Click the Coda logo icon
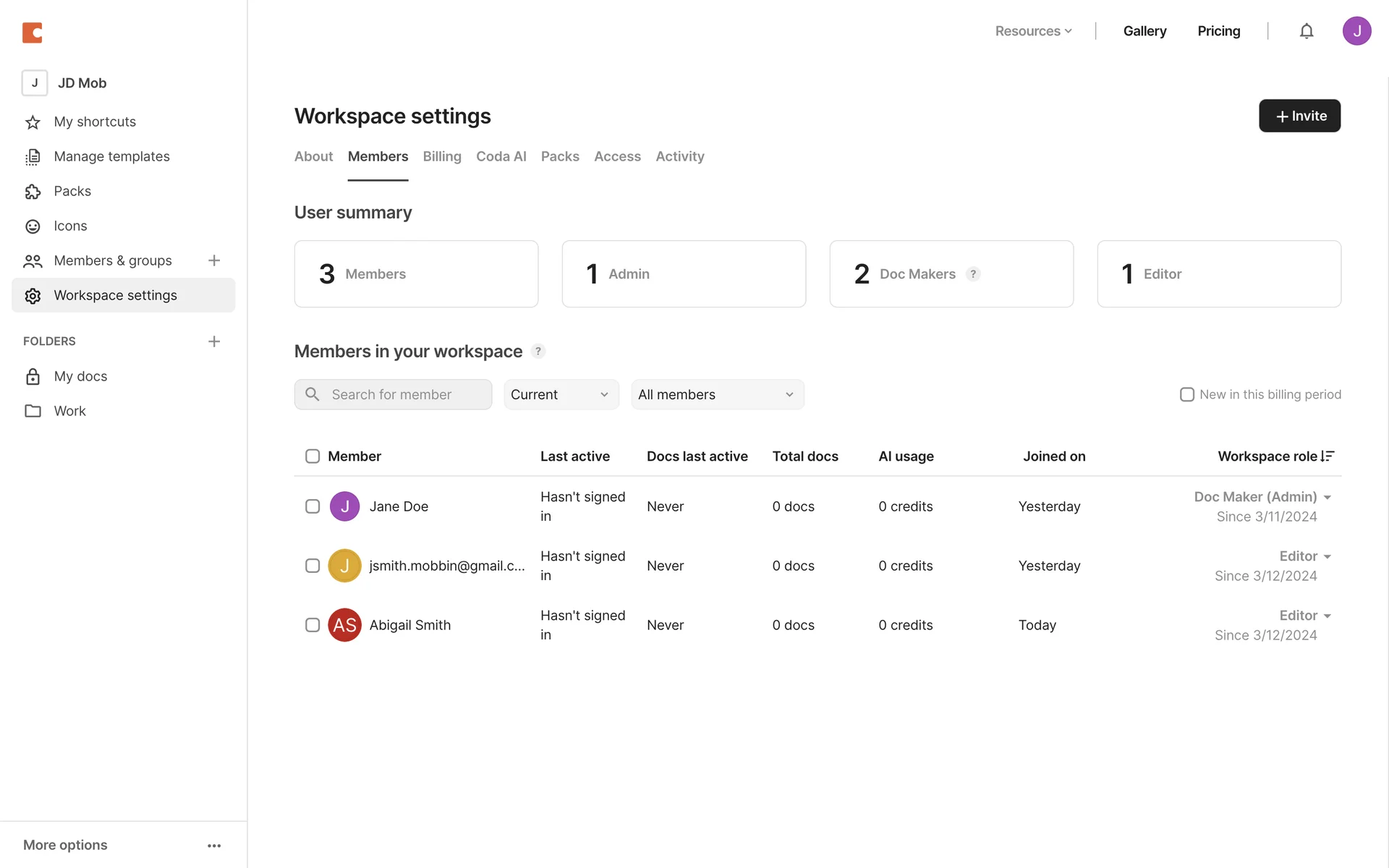Viewport: 1389px width, 868px height. click(x=33, y=33)
